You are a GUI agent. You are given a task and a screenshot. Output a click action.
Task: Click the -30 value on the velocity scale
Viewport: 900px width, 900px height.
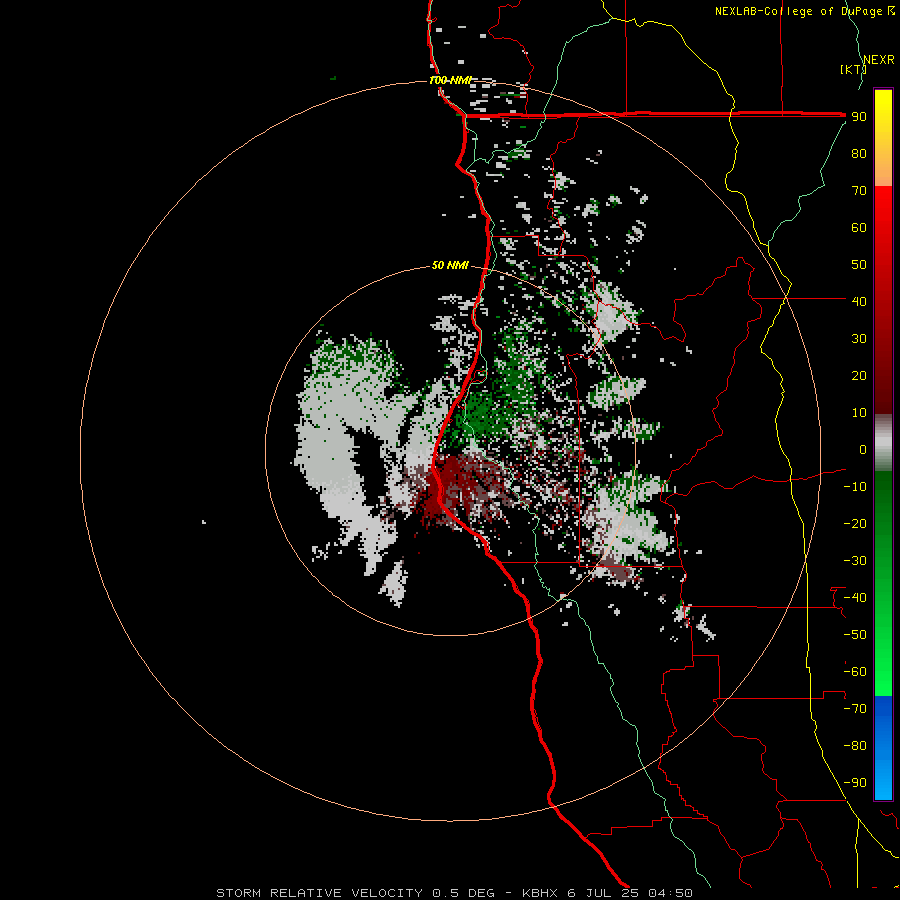855,561
